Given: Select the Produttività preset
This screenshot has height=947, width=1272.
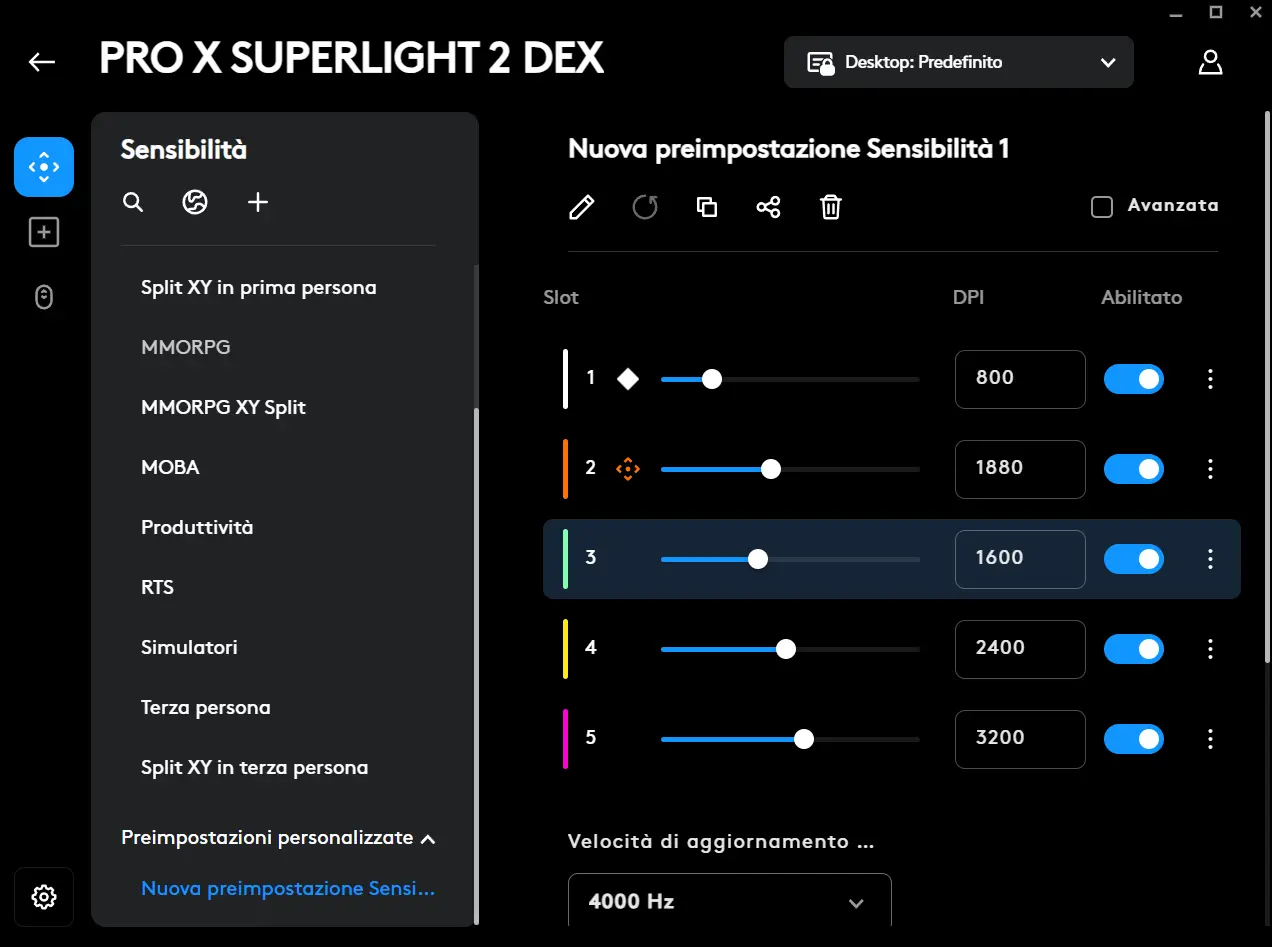Looking at the screenshot, I should pyautogui.click(x=197, y=528).
